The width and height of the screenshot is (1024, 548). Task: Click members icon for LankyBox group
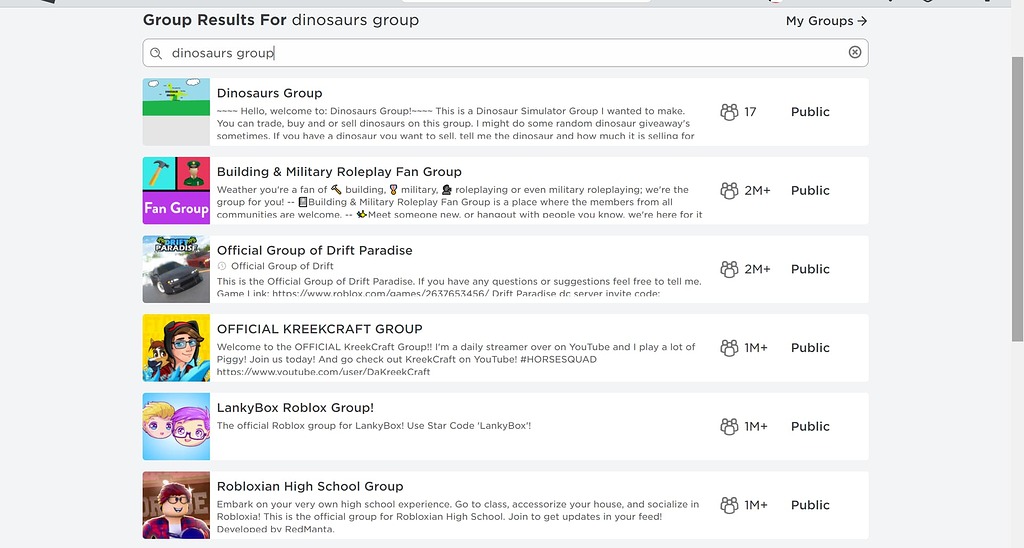729,427
